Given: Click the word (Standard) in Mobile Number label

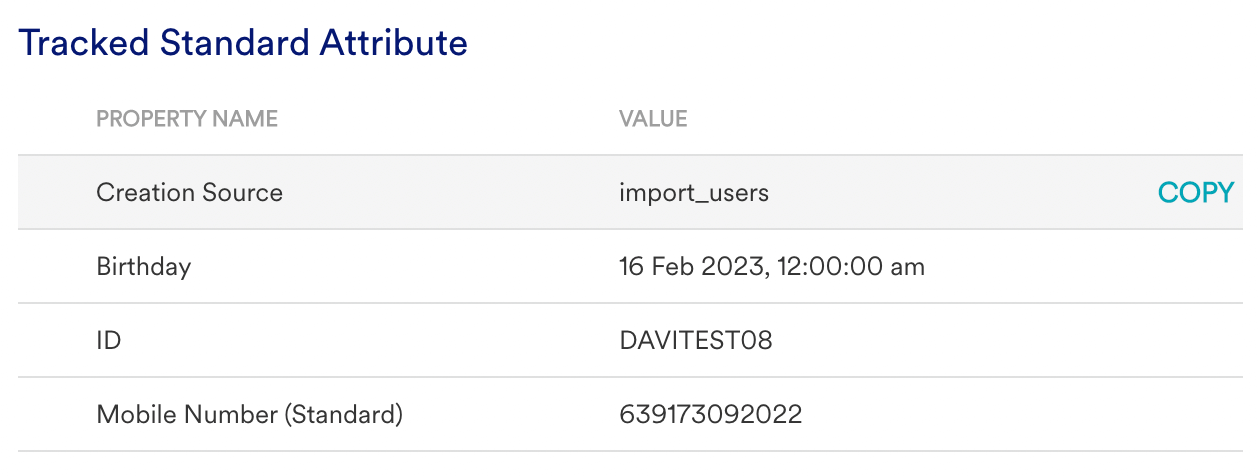Looking at the screenshot, I should (x=343, y=414).
